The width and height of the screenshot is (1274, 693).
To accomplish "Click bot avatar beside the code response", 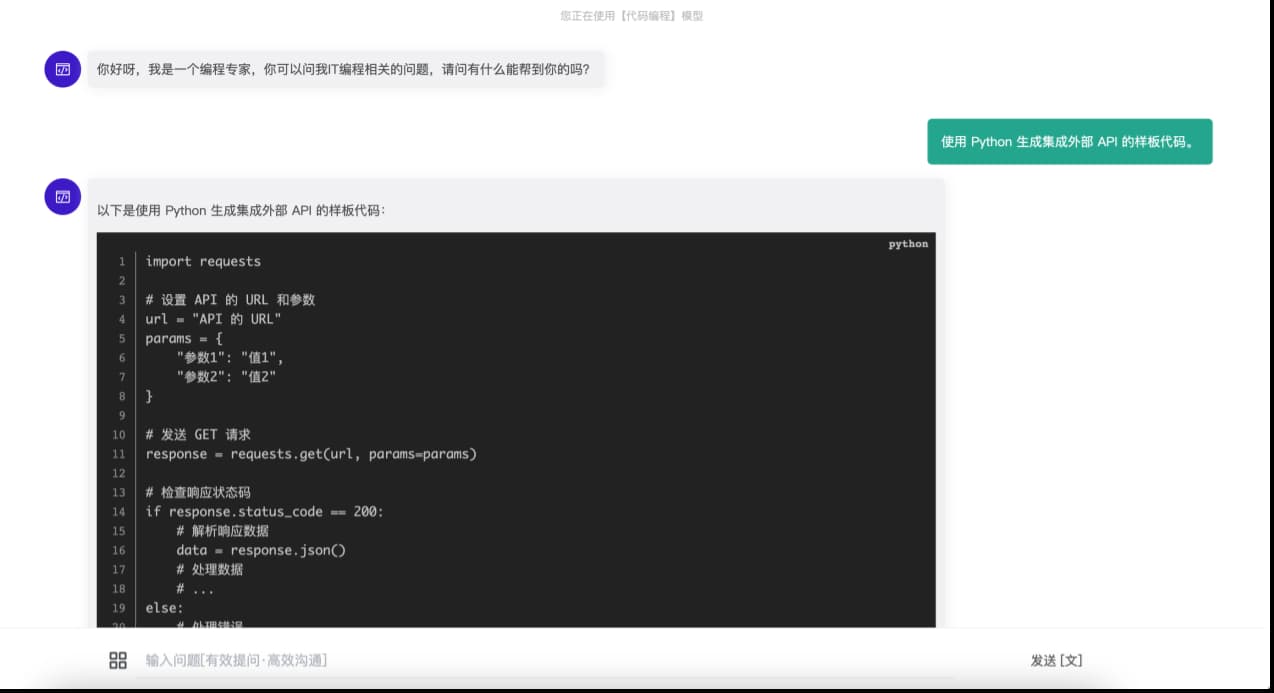I will (x=62, y=197).
